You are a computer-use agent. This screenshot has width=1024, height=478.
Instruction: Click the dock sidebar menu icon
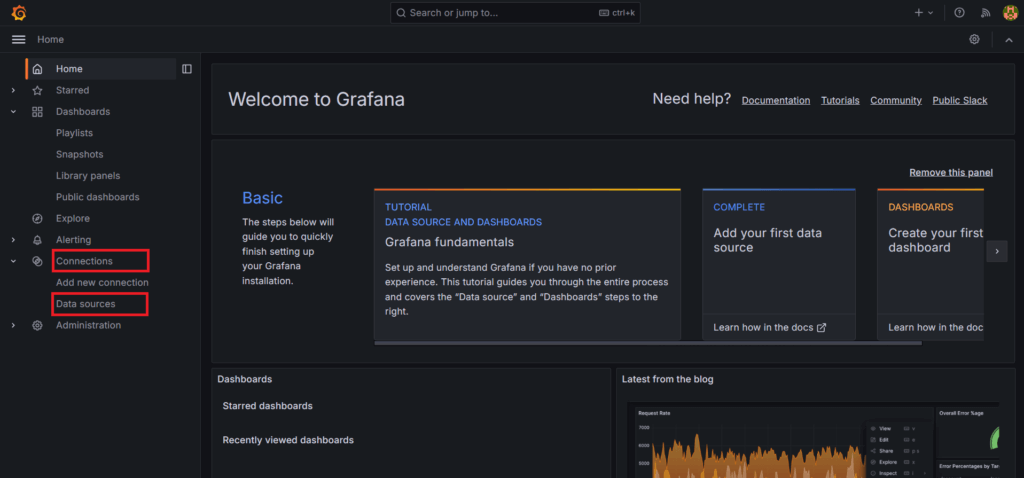click(x=187, y=69)
